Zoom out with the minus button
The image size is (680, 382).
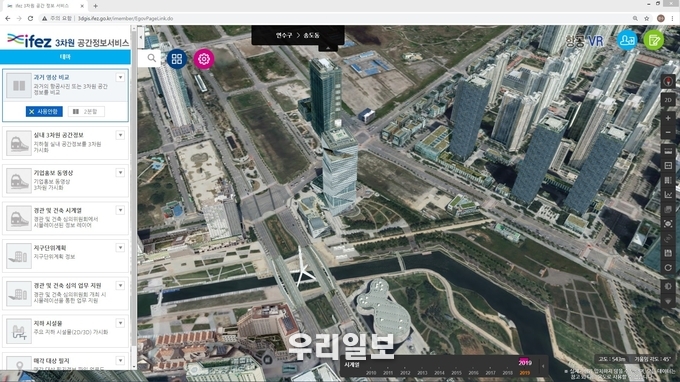(668, 133)
